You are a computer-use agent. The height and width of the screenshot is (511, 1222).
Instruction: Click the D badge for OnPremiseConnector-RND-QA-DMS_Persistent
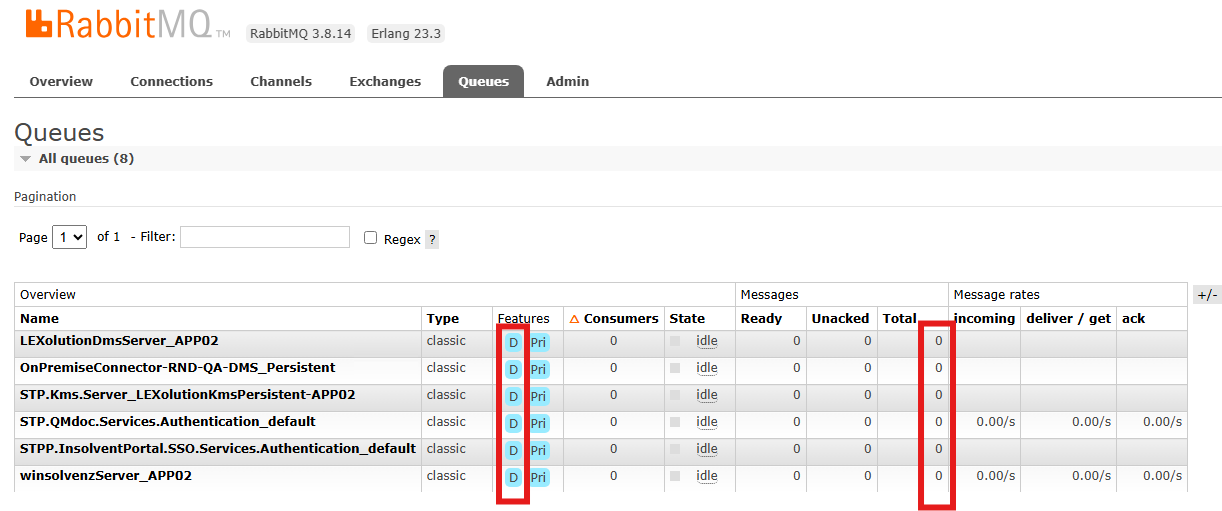click(x=513, y=369)
